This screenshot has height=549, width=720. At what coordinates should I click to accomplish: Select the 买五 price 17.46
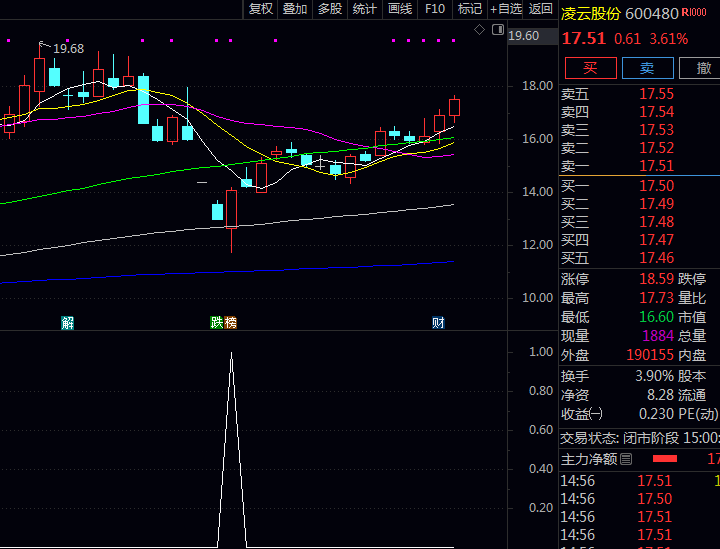click(656, 258)
